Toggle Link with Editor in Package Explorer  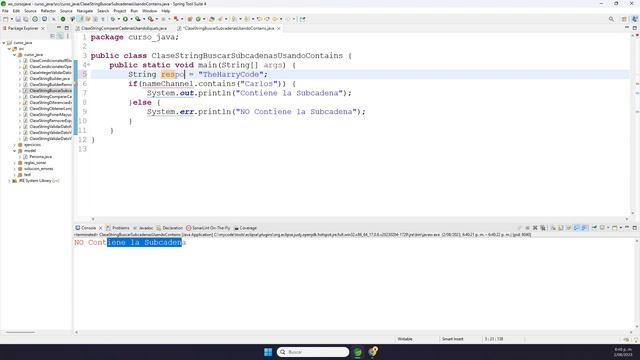coord(60,36)
